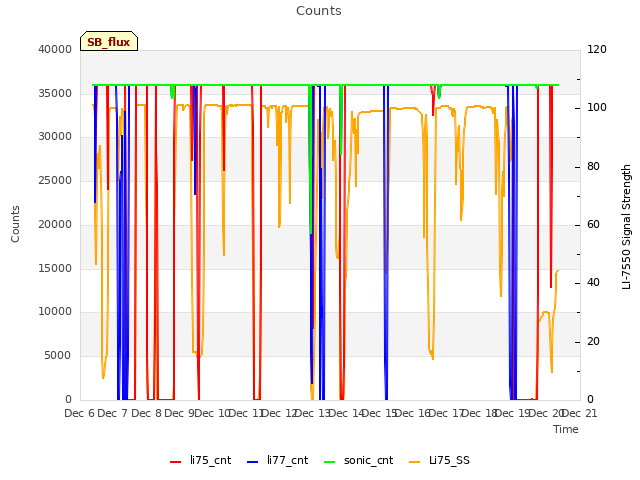640x480 pixels.
Task: Click the left Counts axis label
Action: [15, 224]
